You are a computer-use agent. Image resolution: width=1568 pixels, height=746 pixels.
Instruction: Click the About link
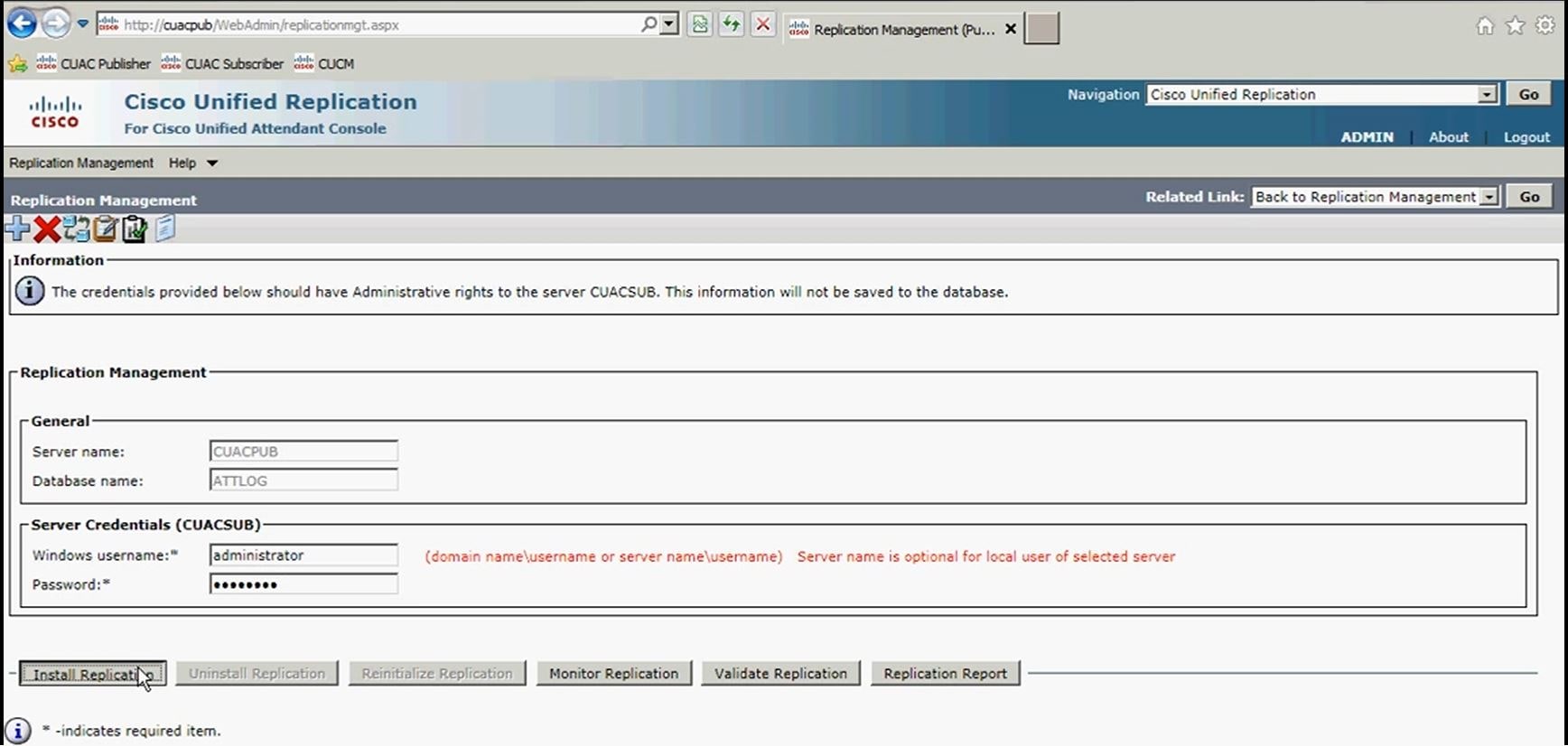[x=1448, y=137]
